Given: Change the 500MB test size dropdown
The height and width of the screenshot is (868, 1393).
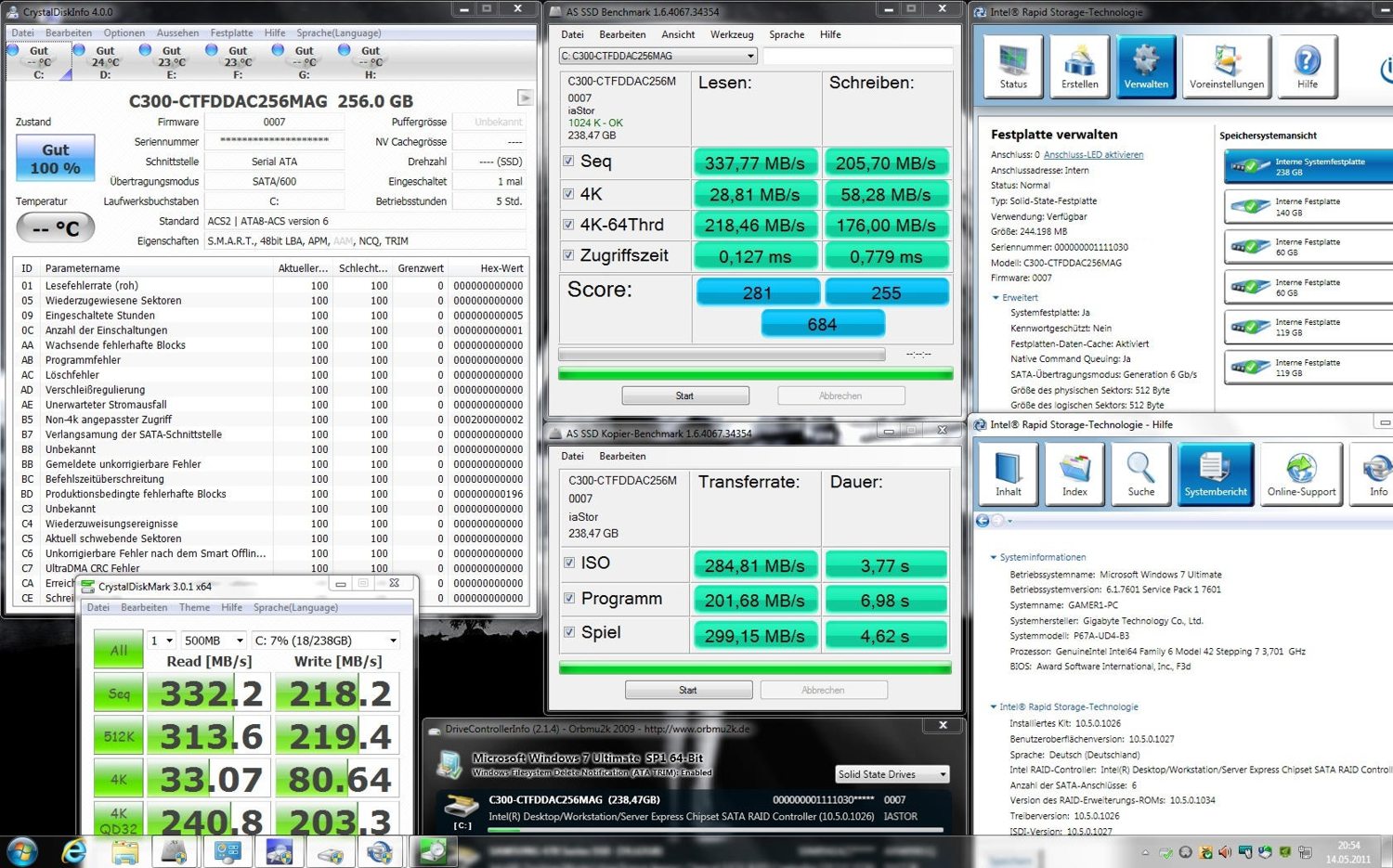Looking at the screenshot, I should tap(214, 641).
